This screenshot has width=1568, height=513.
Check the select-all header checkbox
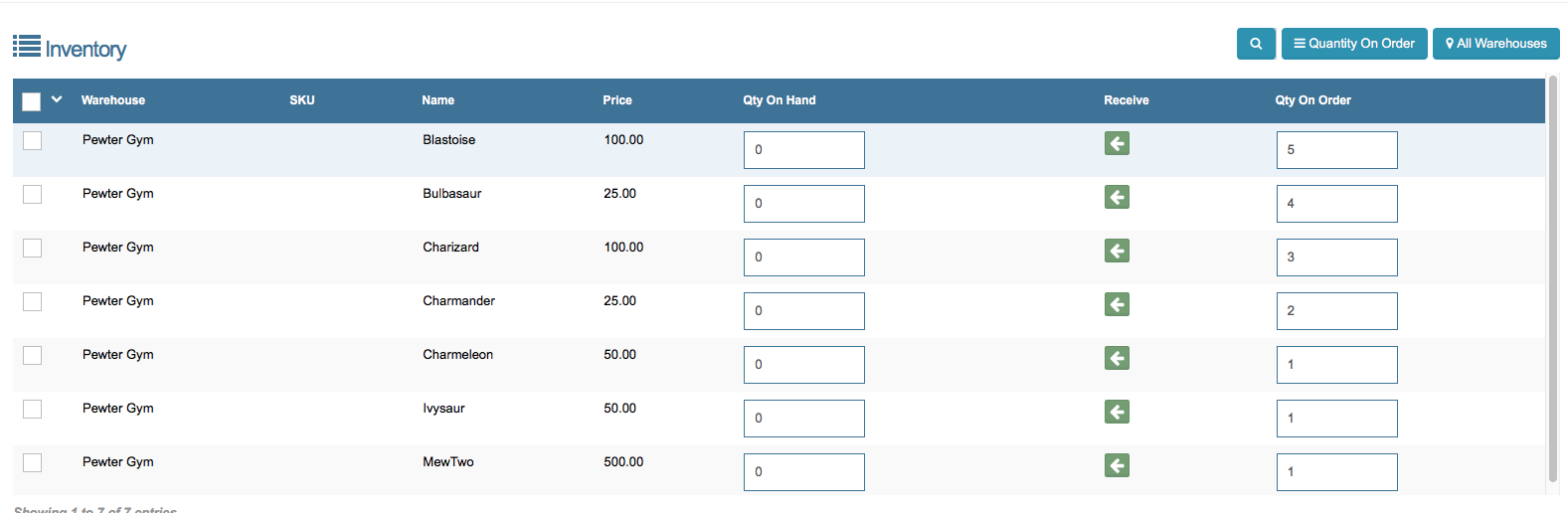(32, 101)
